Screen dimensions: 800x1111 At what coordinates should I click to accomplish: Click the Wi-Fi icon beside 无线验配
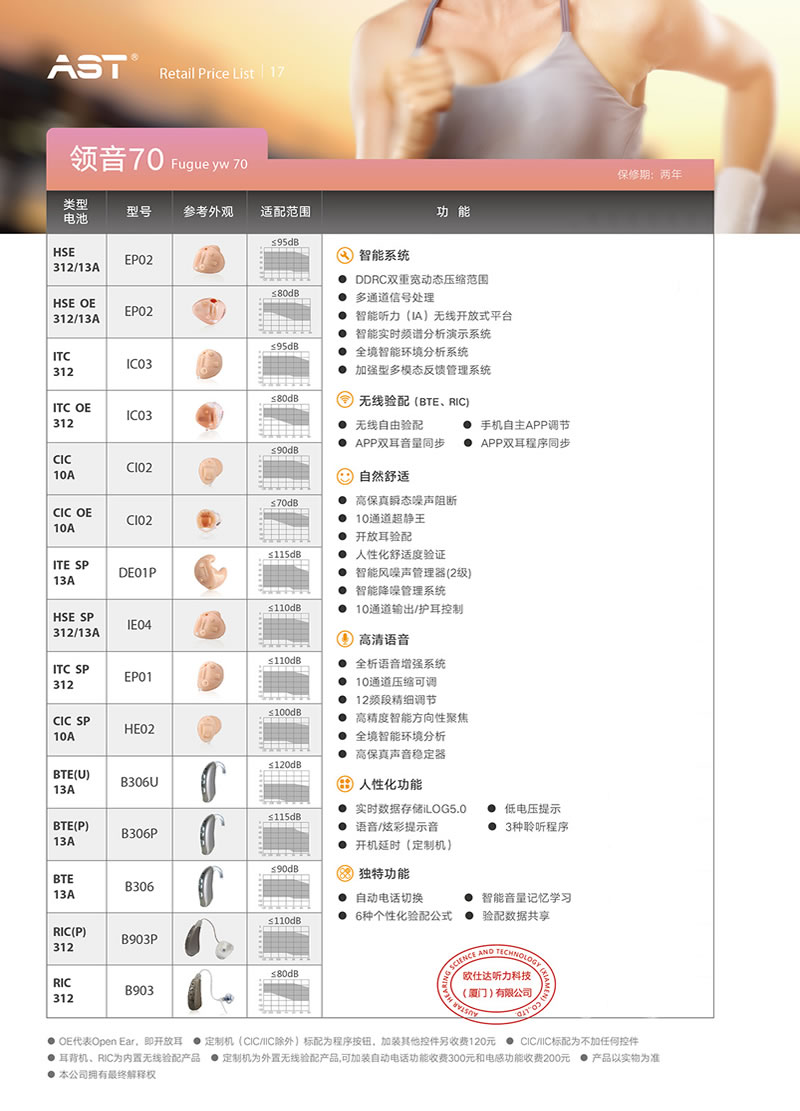pyautogui.click(x=345, y=400)
